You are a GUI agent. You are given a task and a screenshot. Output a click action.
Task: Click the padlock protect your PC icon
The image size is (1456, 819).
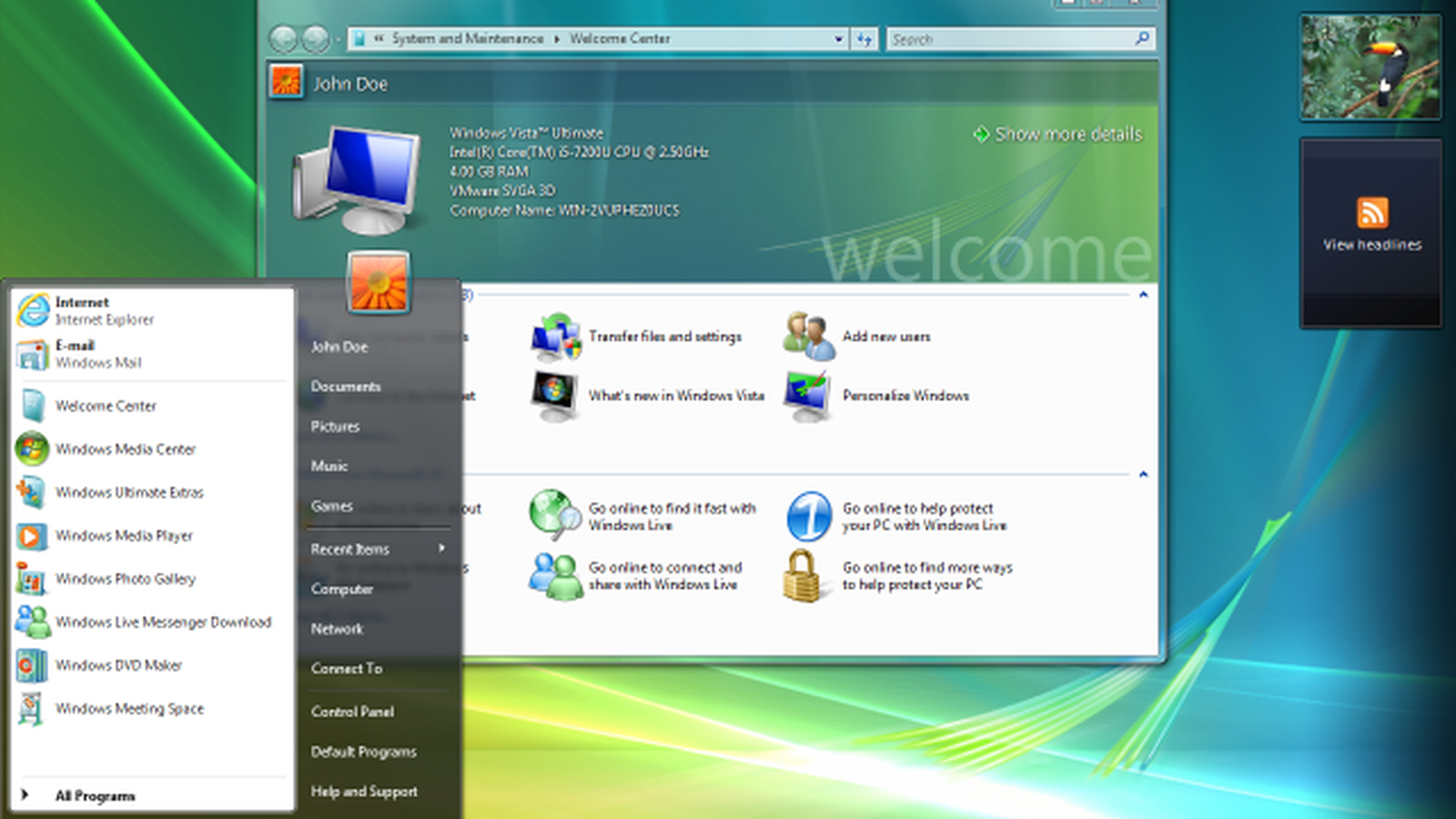tap(802, 576)
